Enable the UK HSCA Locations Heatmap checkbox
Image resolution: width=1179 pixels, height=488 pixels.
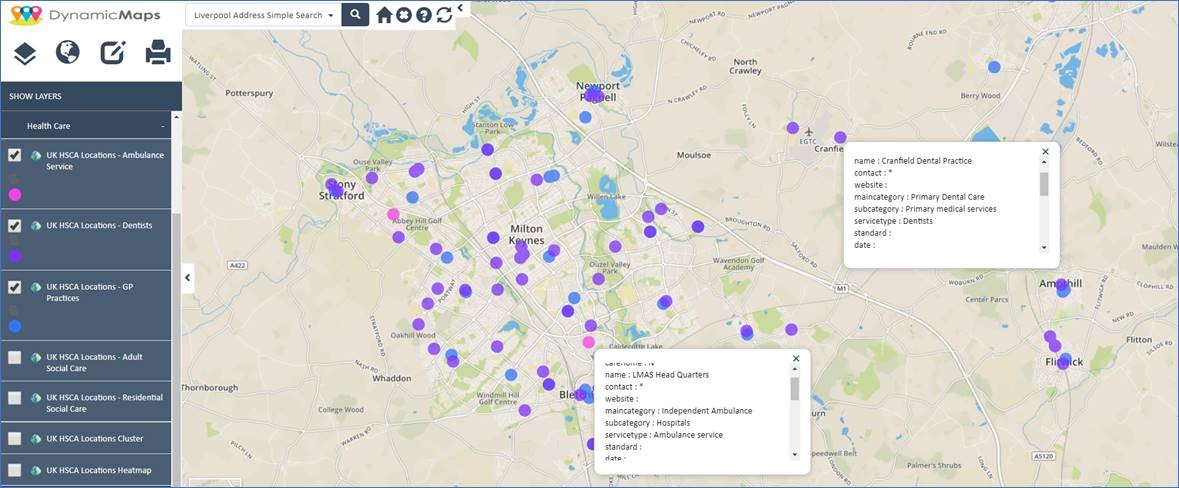pos(14,471)
